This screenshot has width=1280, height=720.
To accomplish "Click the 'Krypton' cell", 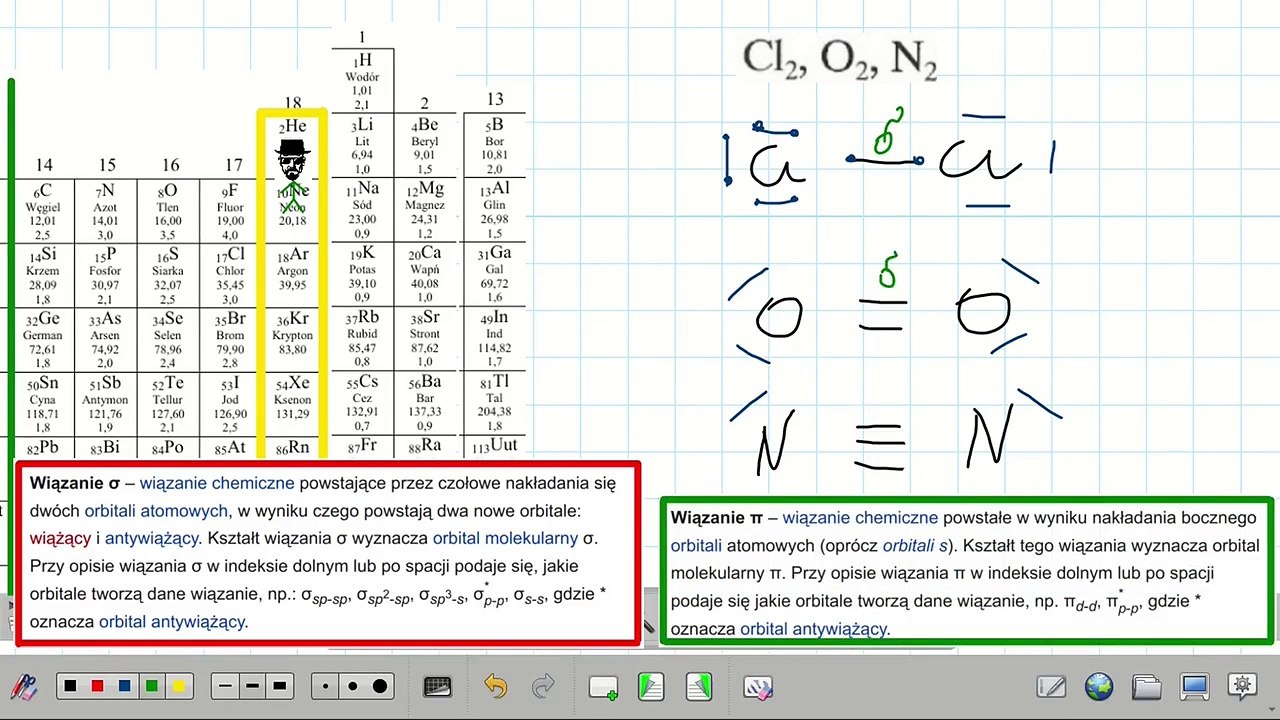I will (293, 339).
